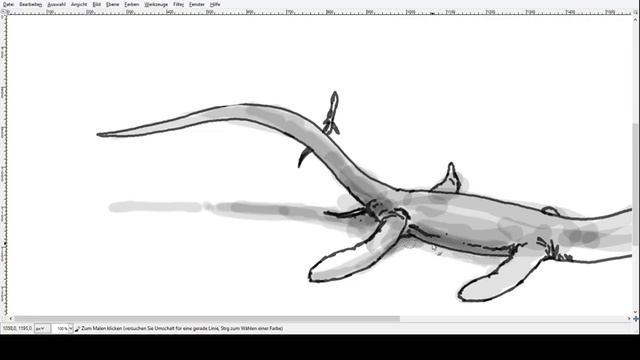Click the horizontal scrollbar thumb

tap(207, 318)
